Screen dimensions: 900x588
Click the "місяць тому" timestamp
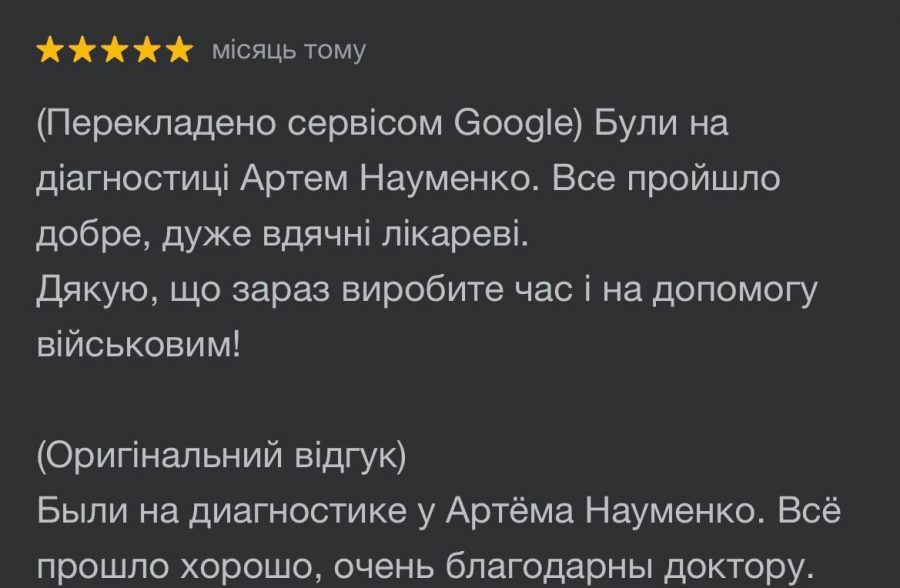[x=289, y=50]
